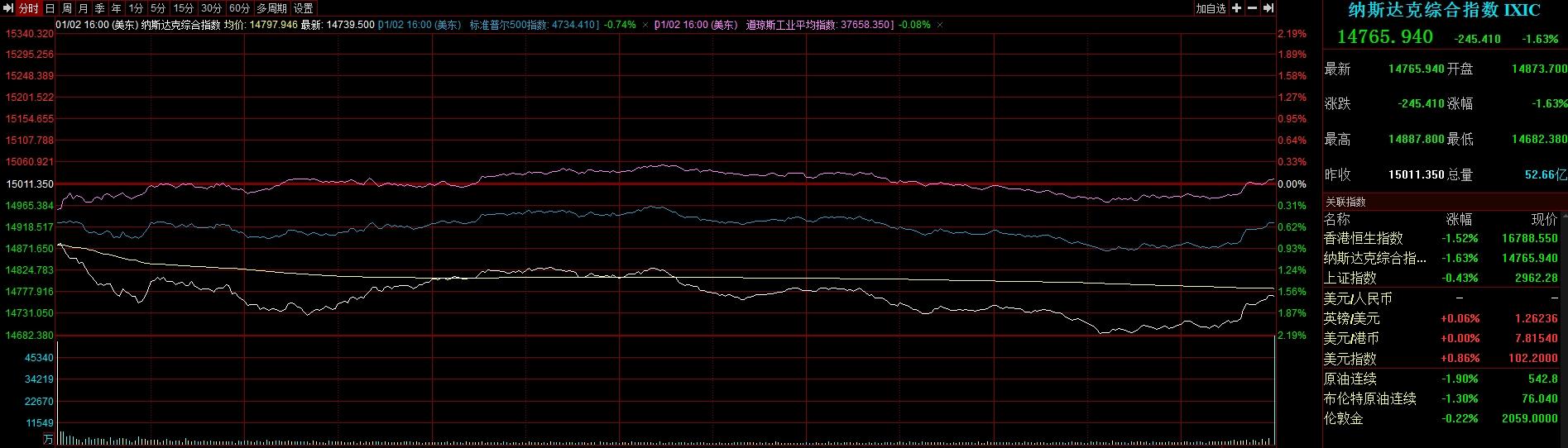1568x448 pixels.
Task: Select the 日 daily period tab
Action: [x=50, y=8]
